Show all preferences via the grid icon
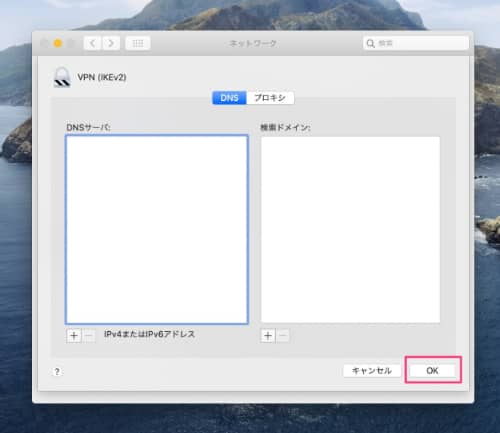This screenshot has height=433, width=500. 138,43
